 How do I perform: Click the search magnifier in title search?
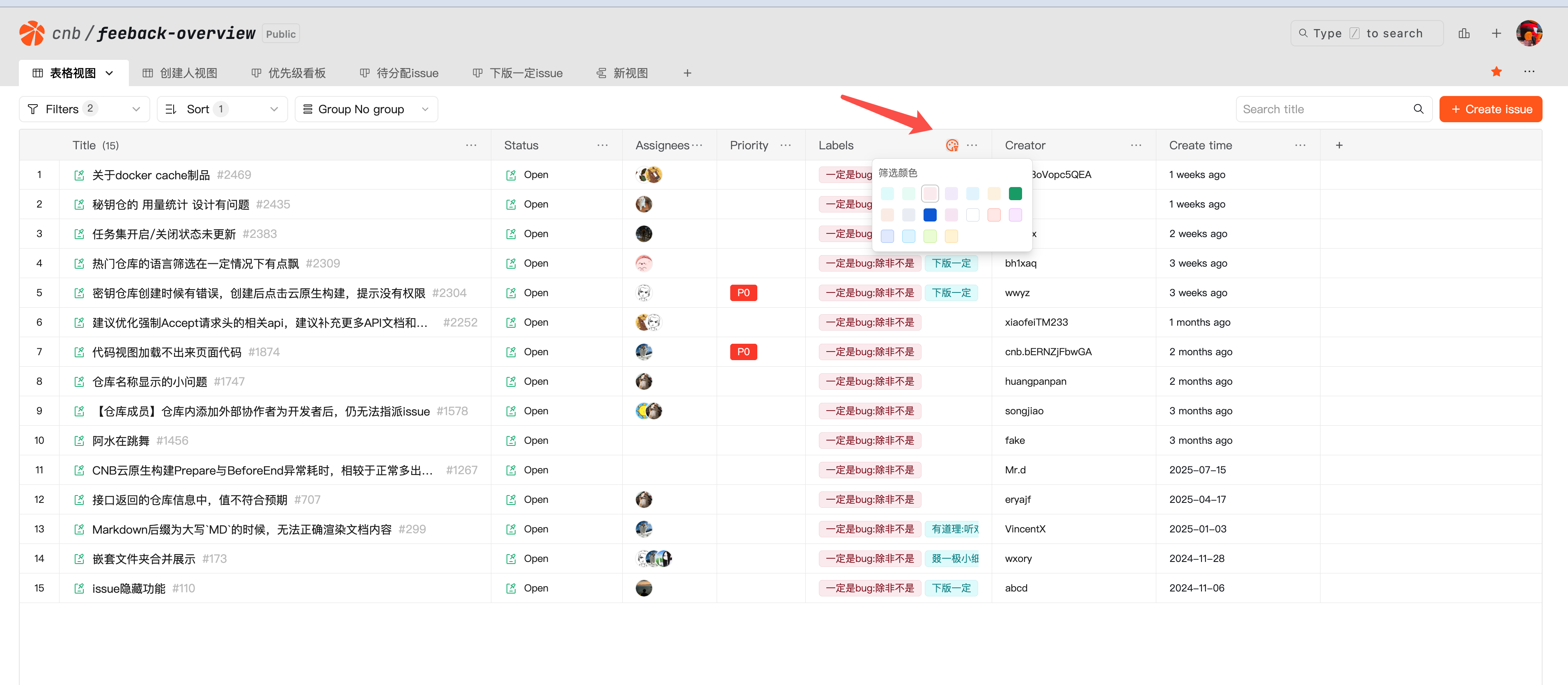1418,109
